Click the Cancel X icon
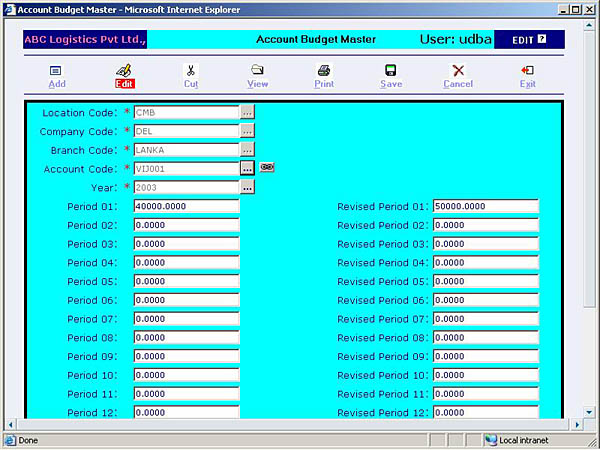The image size is (600, 450). point(458,71)
